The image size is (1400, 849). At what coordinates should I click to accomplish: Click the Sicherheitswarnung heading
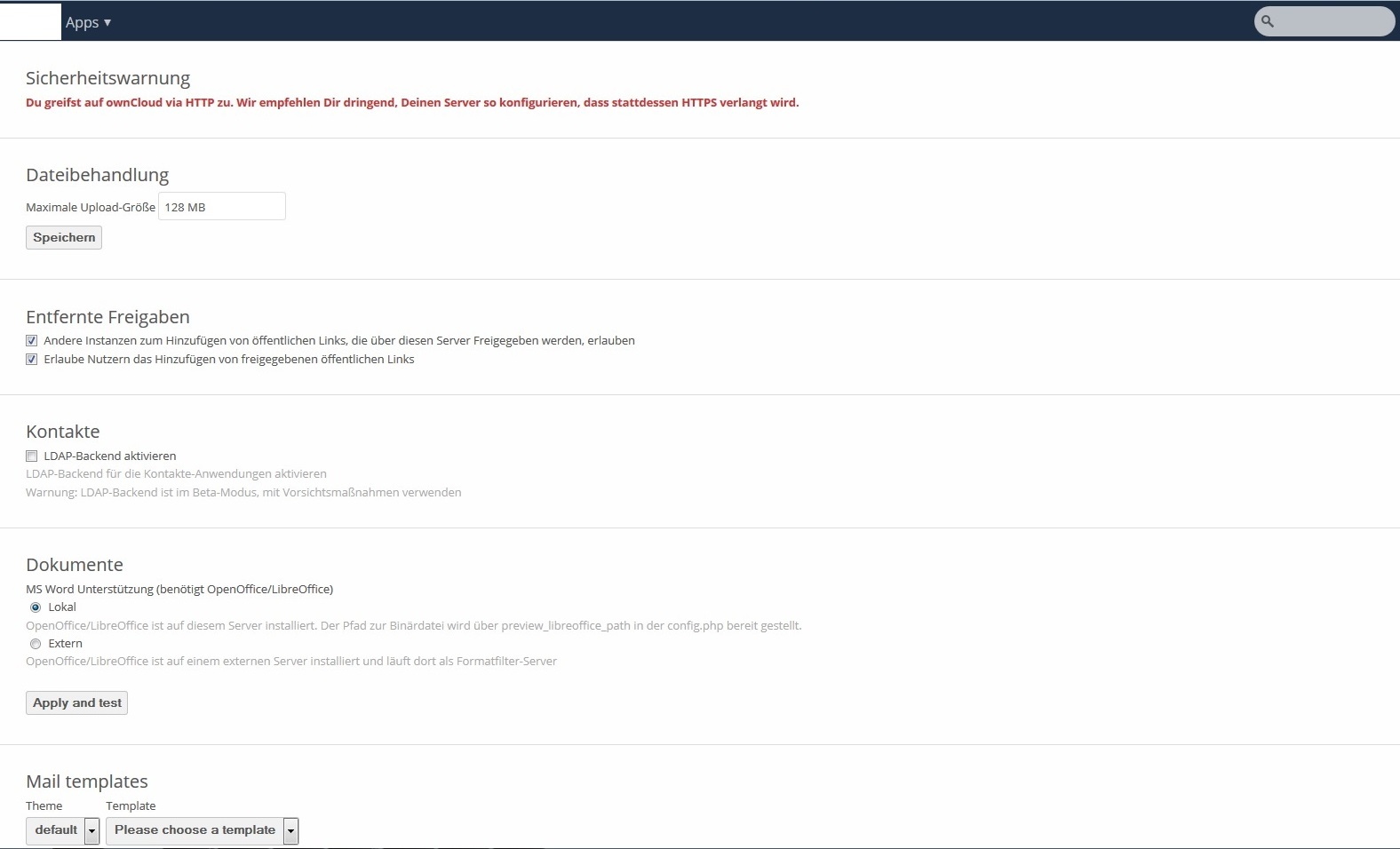click(x=108, y=78)
